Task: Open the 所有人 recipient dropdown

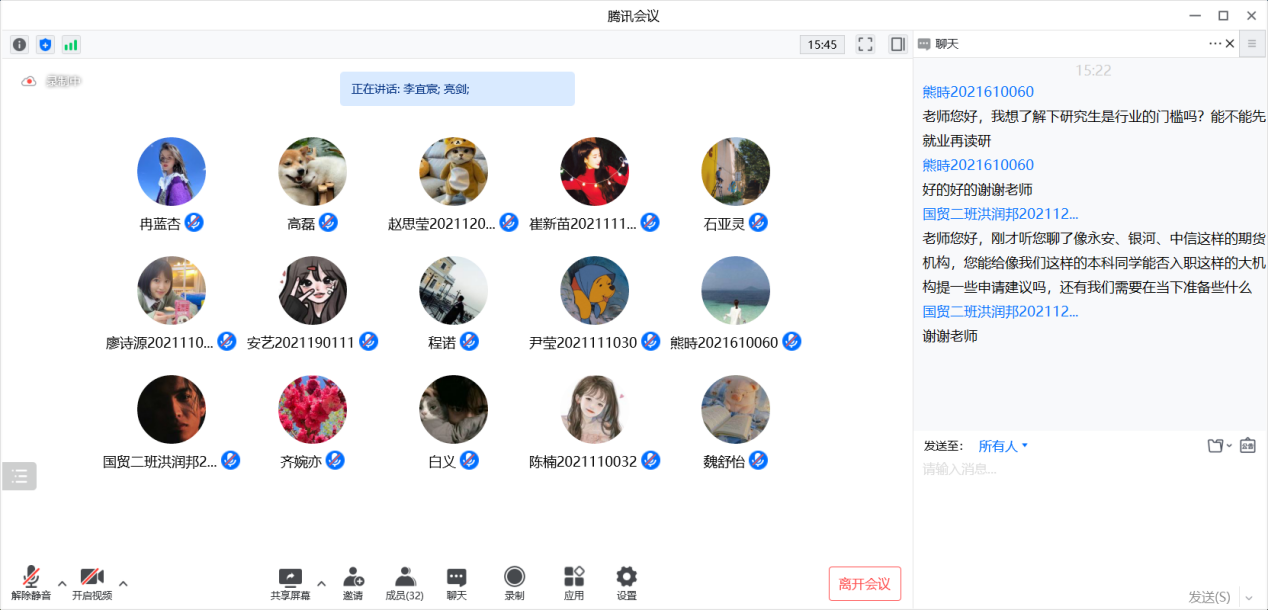Action: (x=1003, y=446)
